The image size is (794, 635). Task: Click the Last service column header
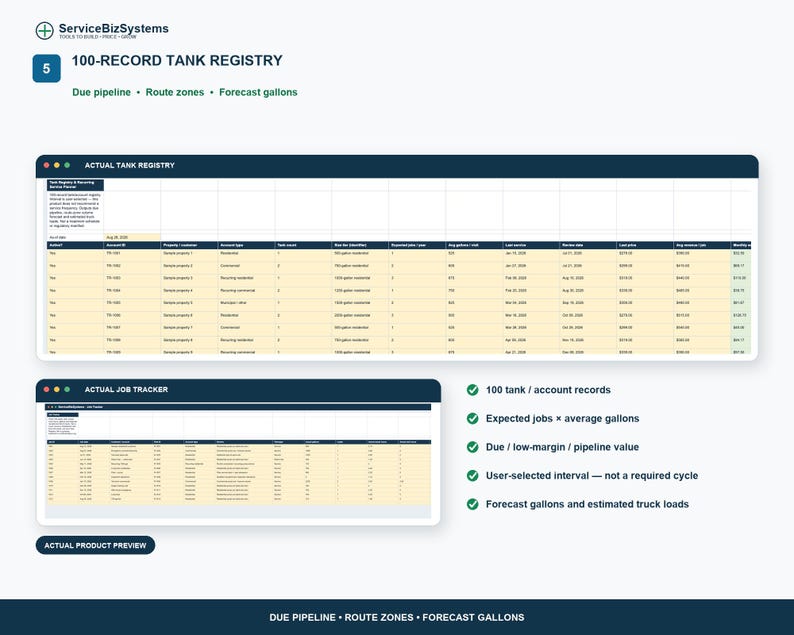[x=531, y=245]
